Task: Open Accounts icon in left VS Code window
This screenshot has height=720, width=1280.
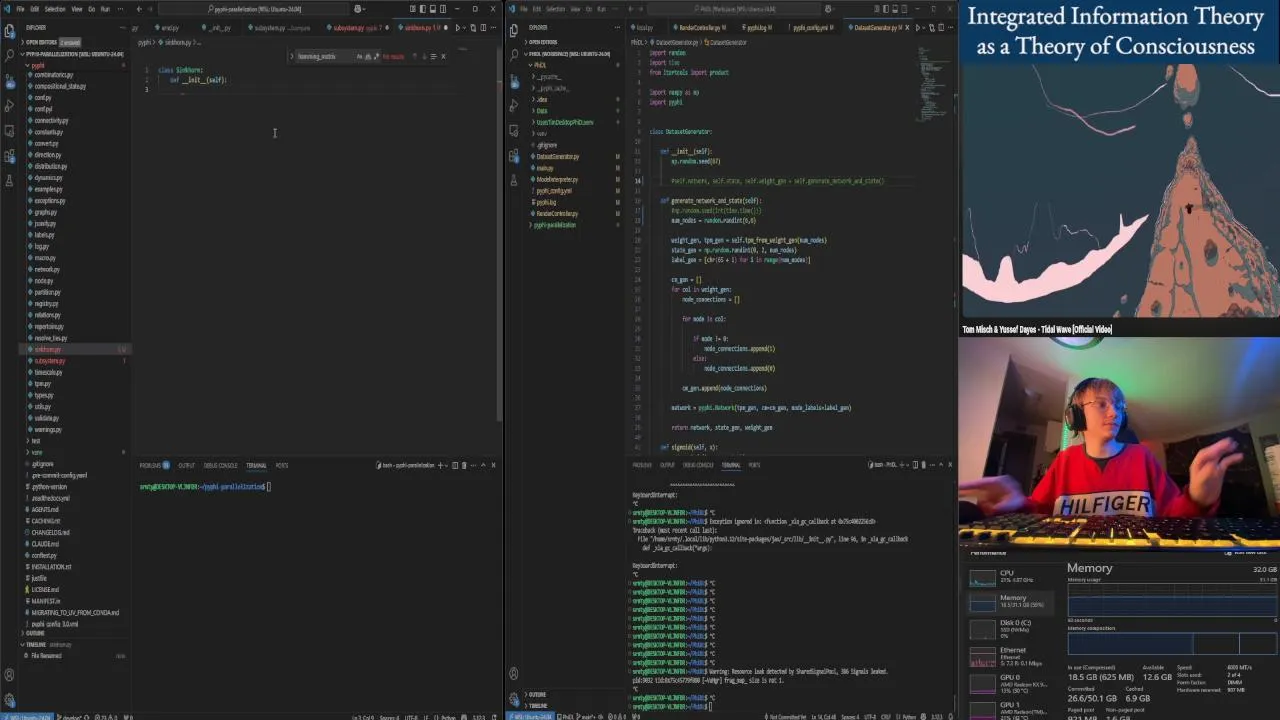Action: coord(9,674)
